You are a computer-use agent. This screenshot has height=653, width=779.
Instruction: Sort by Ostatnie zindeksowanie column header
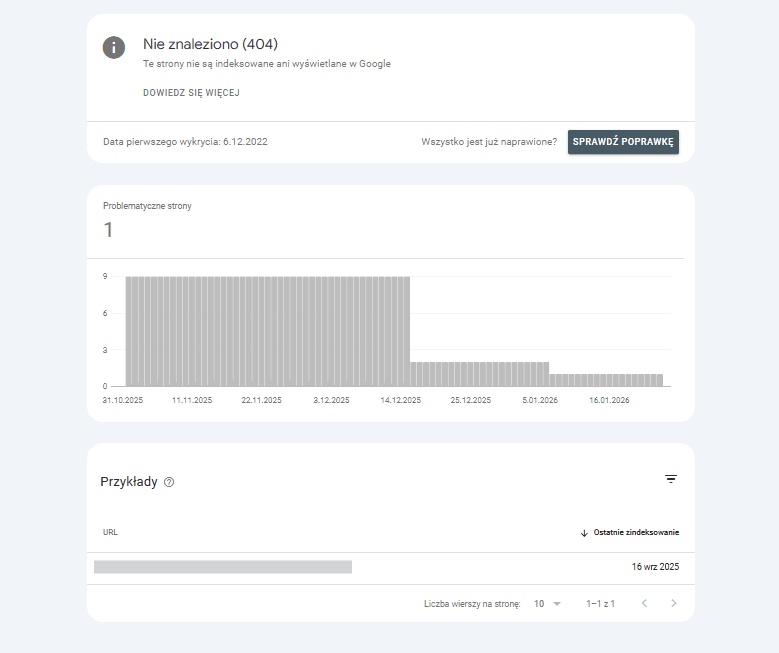[636, 532]
